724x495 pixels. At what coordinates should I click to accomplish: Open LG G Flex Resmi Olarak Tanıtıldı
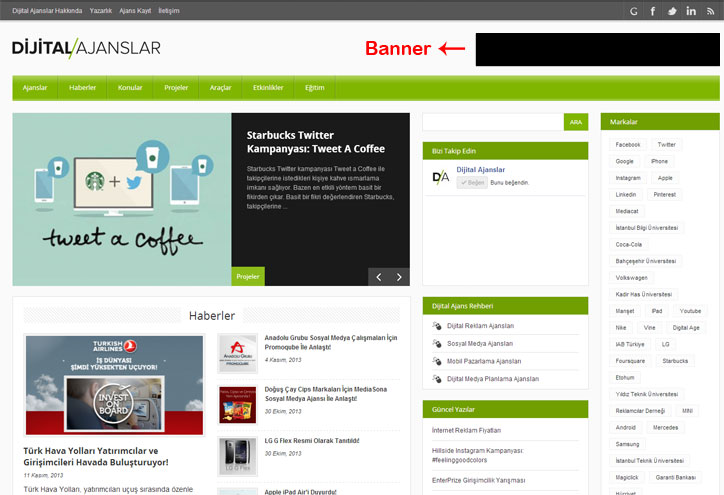pos(312,441)
